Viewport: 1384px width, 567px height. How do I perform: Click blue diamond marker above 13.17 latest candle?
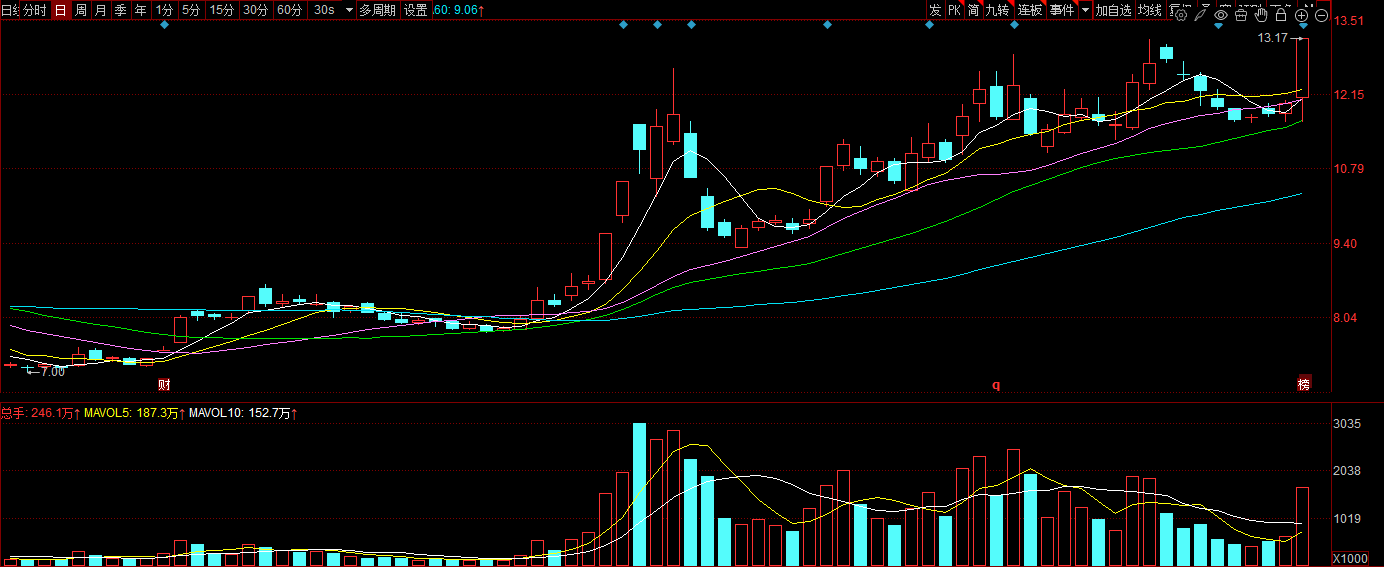(1304, 25)
